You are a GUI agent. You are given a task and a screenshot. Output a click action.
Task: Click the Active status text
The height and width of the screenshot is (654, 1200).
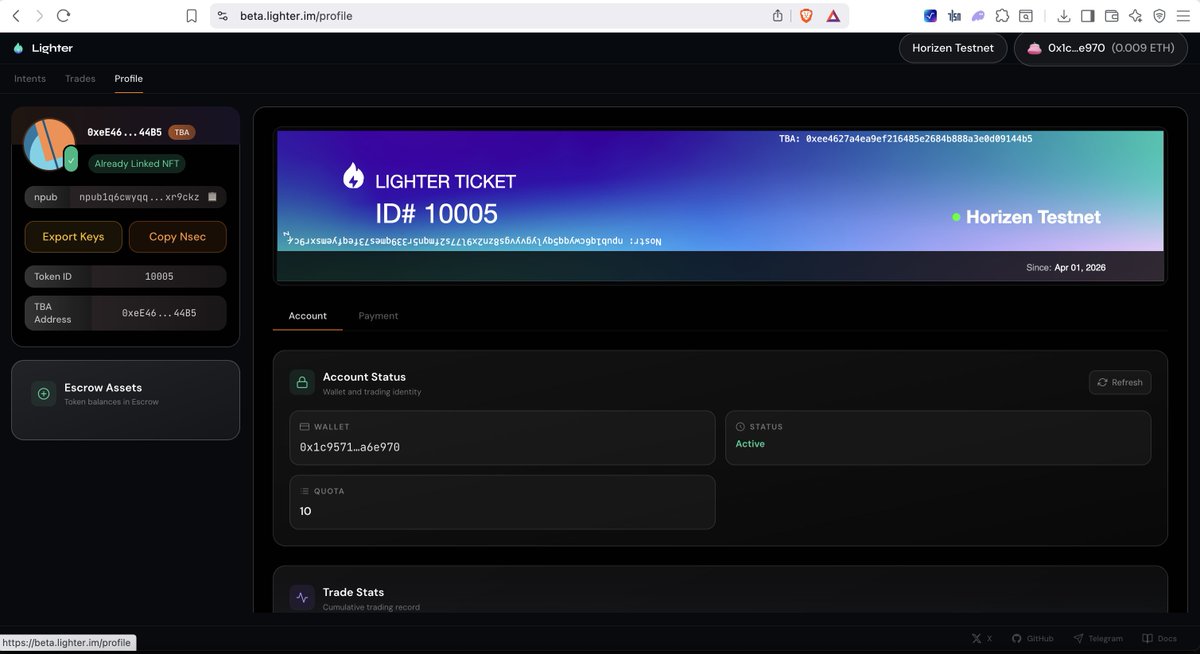750,444
